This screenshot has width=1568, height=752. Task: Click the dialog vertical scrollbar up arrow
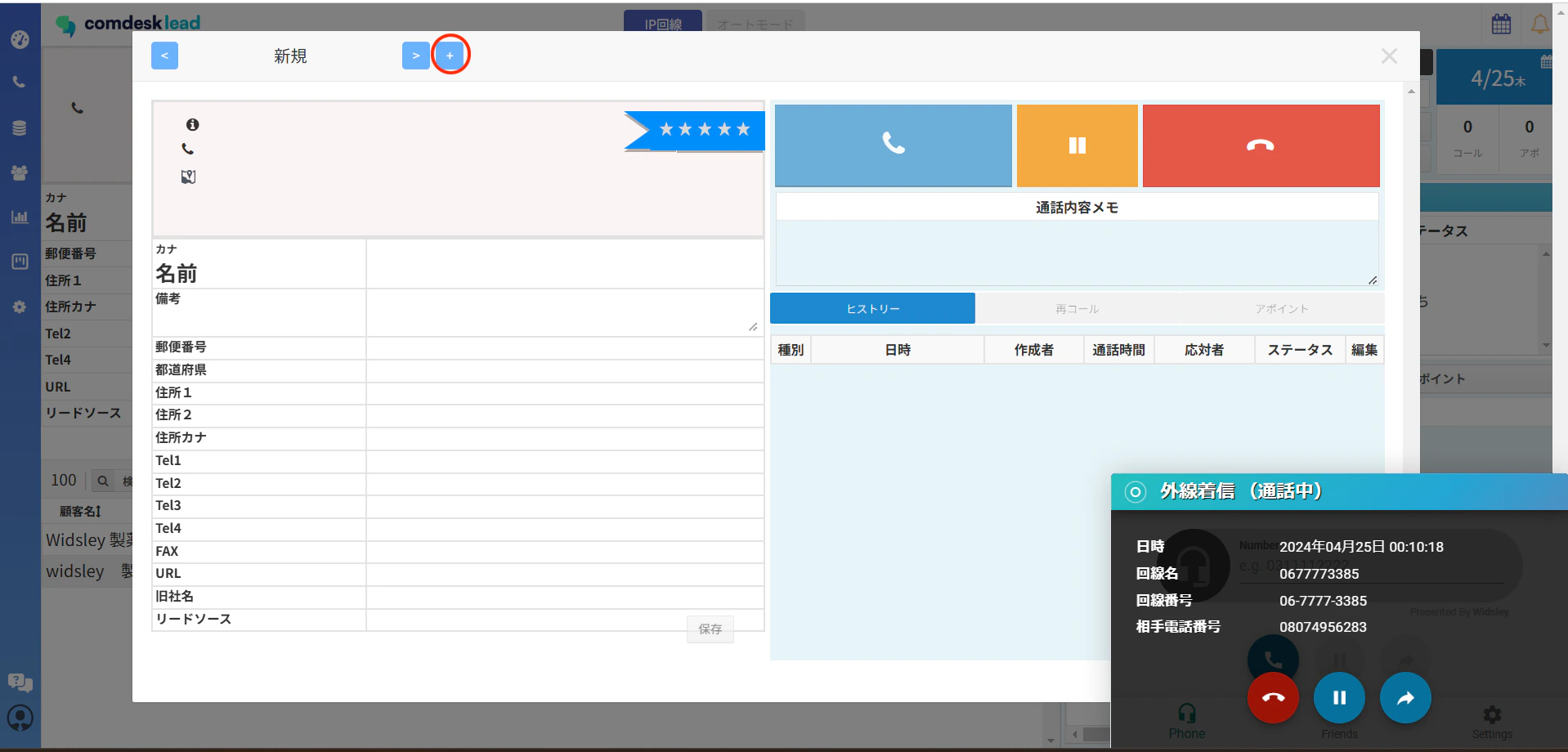(x=1411, y=91)
